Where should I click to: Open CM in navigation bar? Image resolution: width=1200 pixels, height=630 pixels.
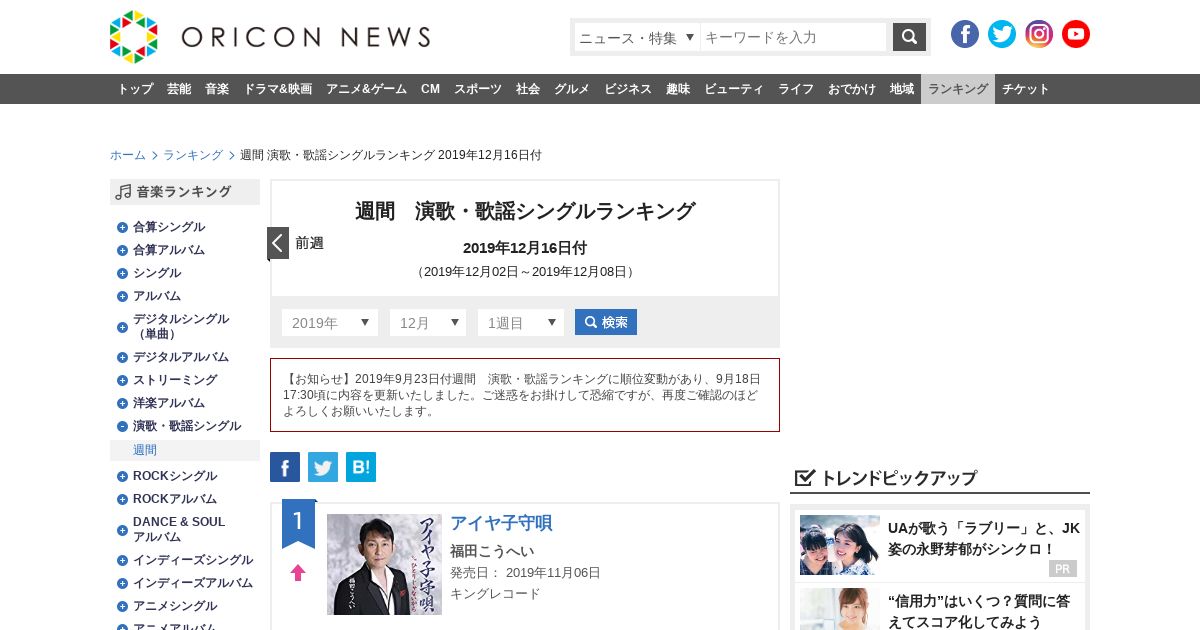[430, 89]
